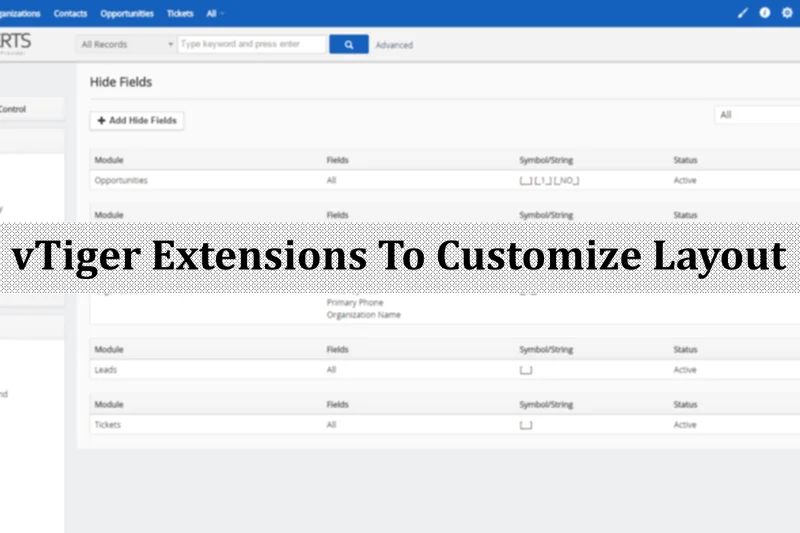Click the magnifier search button
Screen dimensions: 800x533
pos(349,45)
